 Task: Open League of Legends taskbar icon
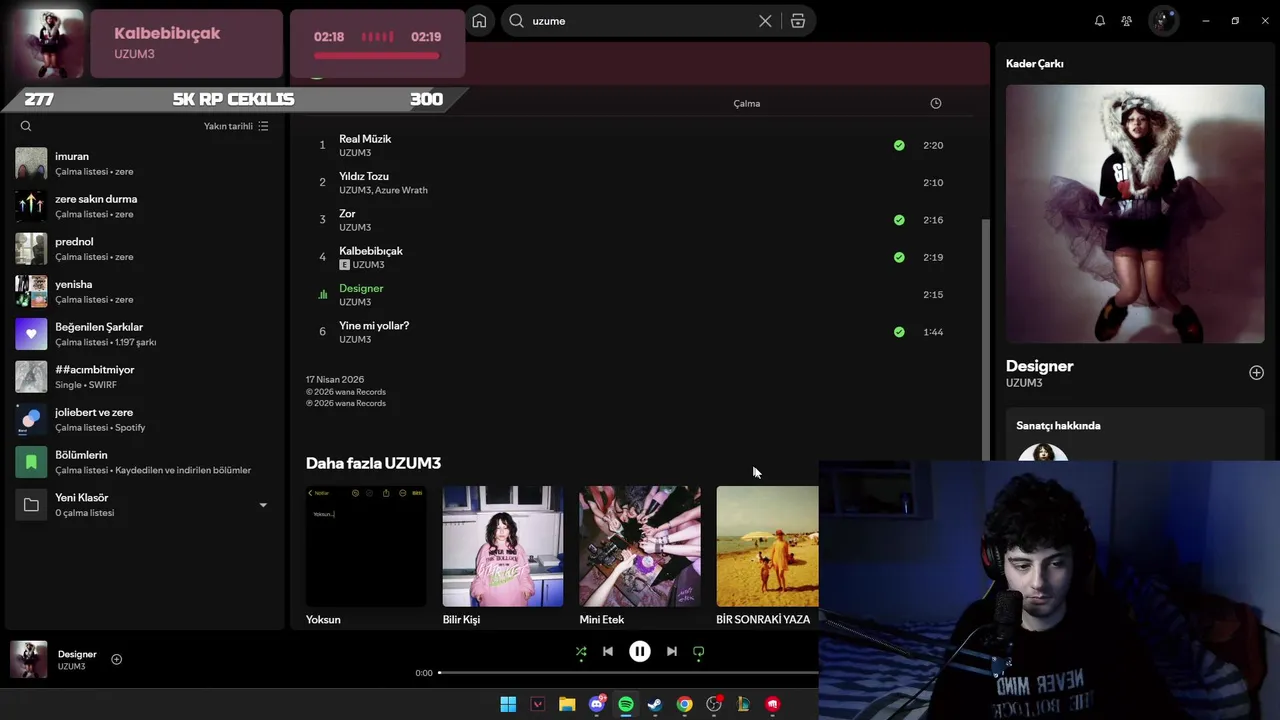743,704
